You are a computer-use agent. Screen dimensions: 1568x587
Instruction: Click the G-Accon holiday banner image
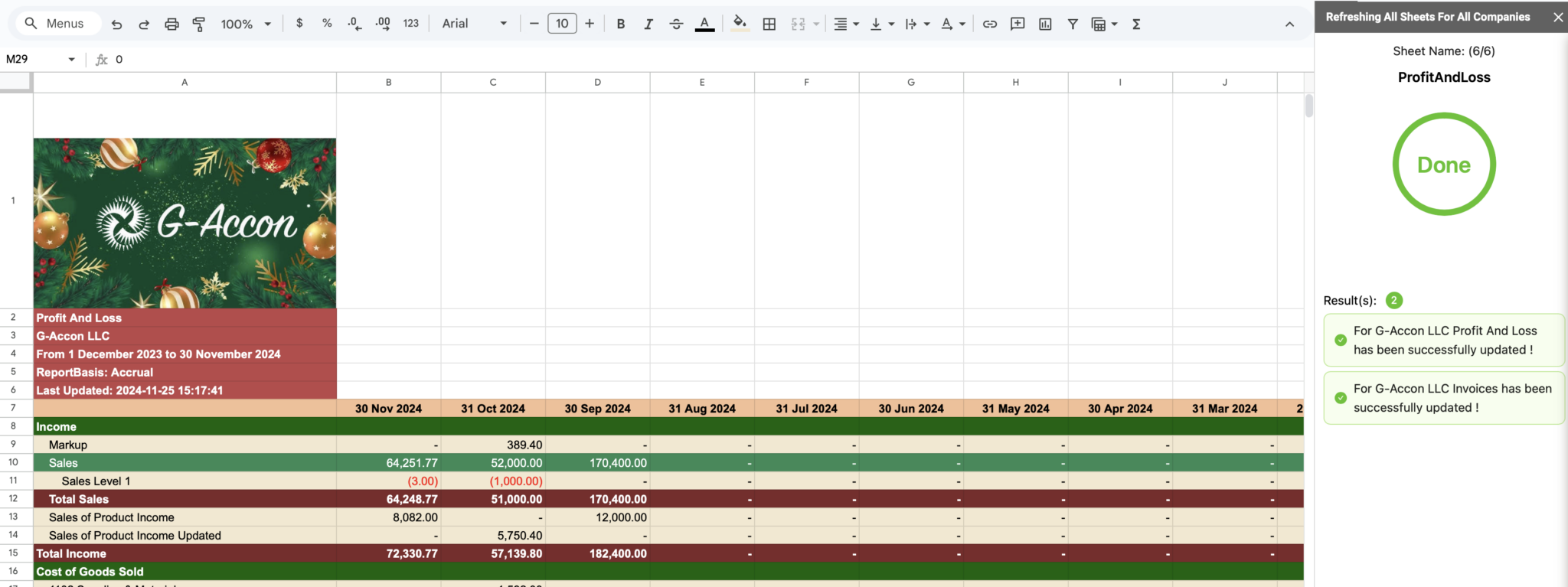(x=185, y=223)
